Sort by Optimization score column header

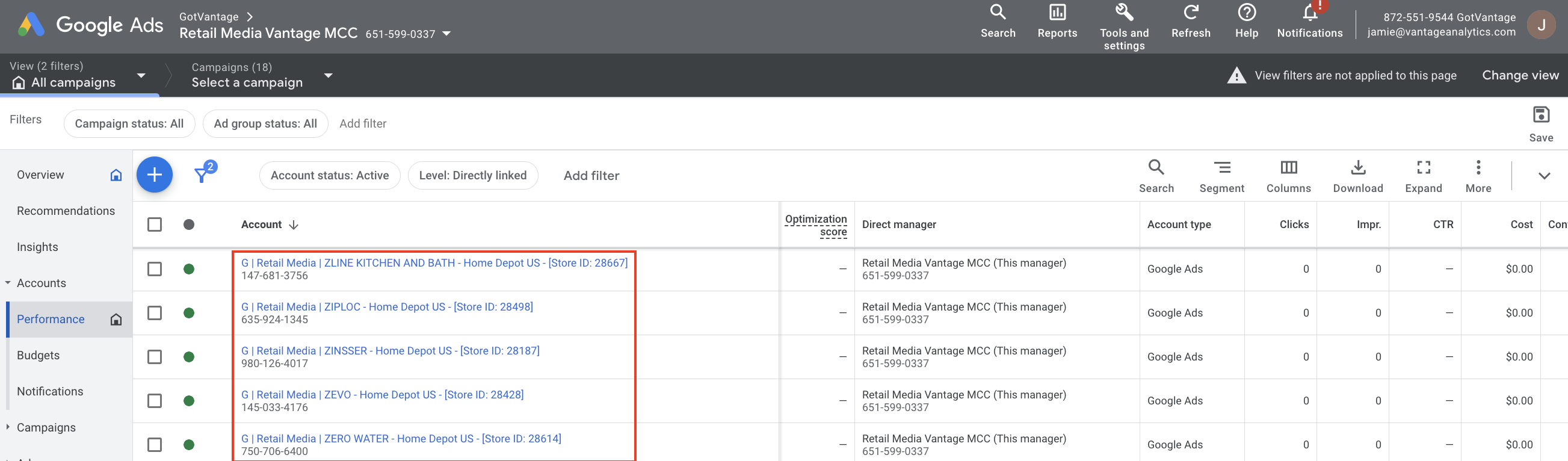pyautogui.click(x=816, y=224)
